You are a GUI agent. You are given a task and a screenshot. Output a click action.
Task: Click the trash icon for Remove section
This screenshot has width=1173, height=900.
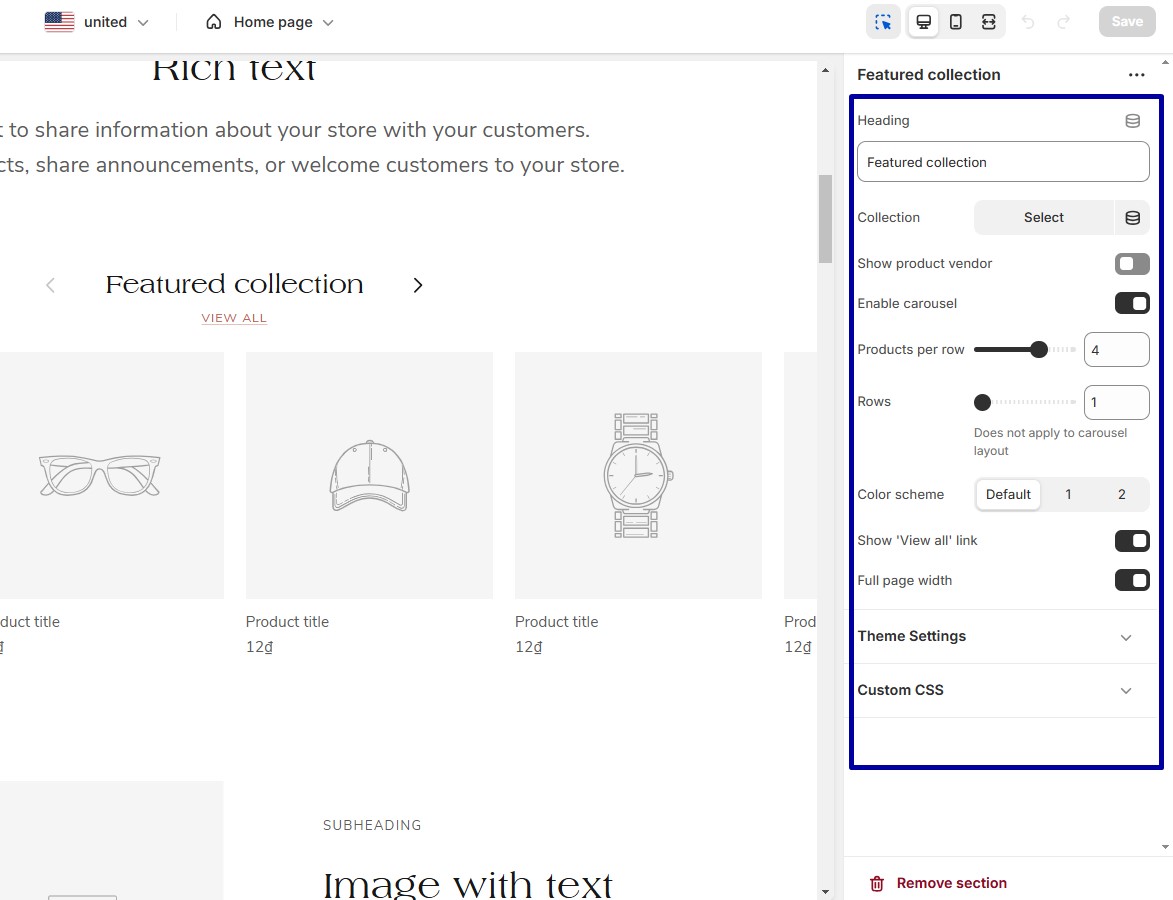click(877, 884)
